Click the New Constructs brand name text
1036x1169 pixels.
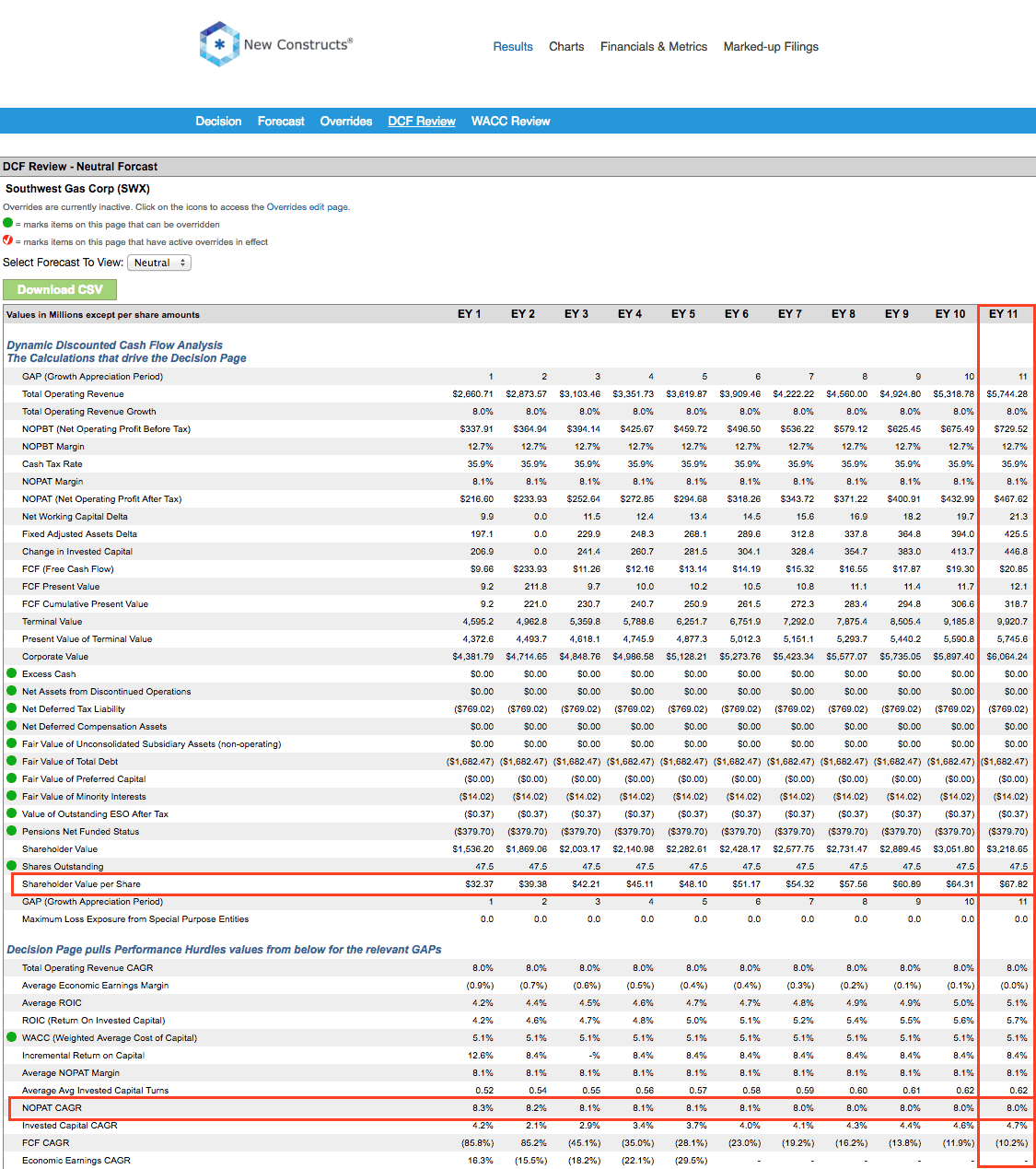coord(298,44)
